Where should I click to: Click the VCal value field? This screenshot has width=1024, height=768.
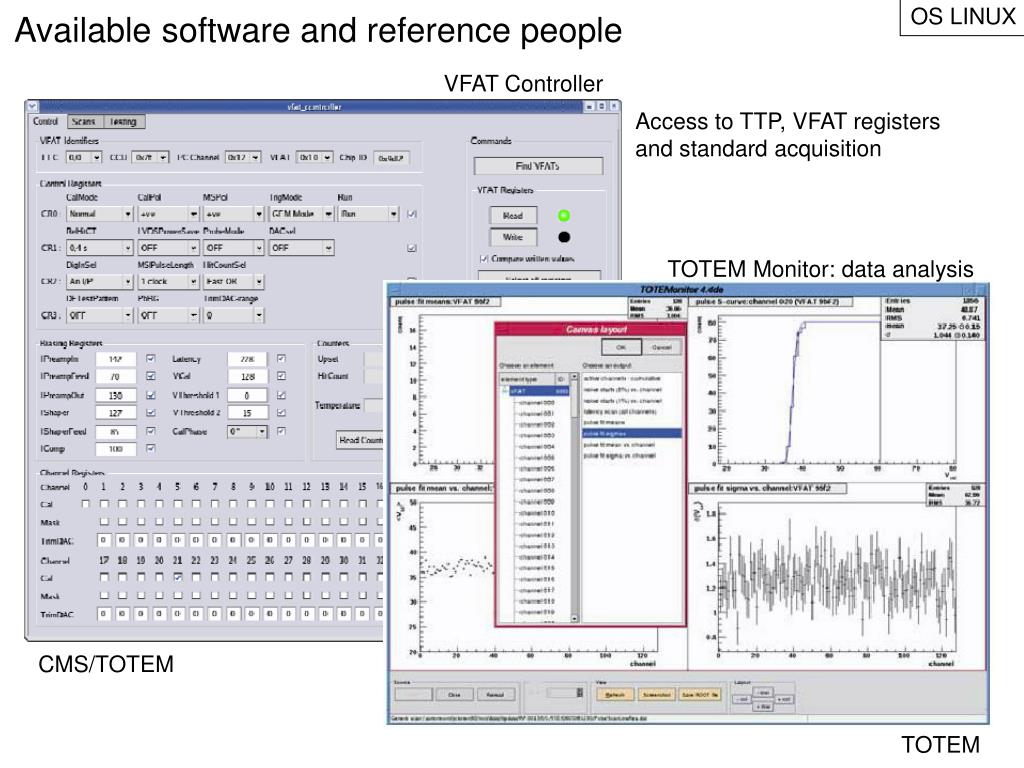[x=247, y=376]
